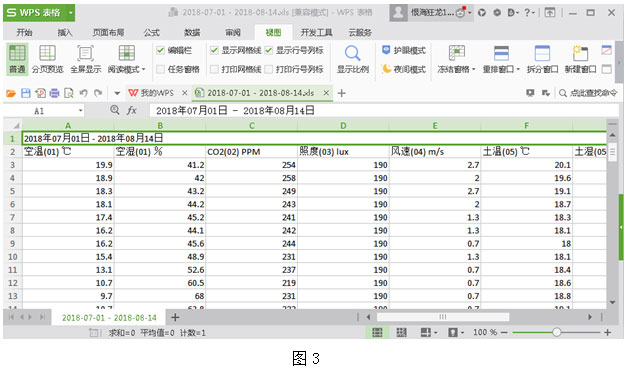Switch to 全屏显示 full screen view
The height and width of the screenshot is (374, 631).
click(x=85, y=59)
